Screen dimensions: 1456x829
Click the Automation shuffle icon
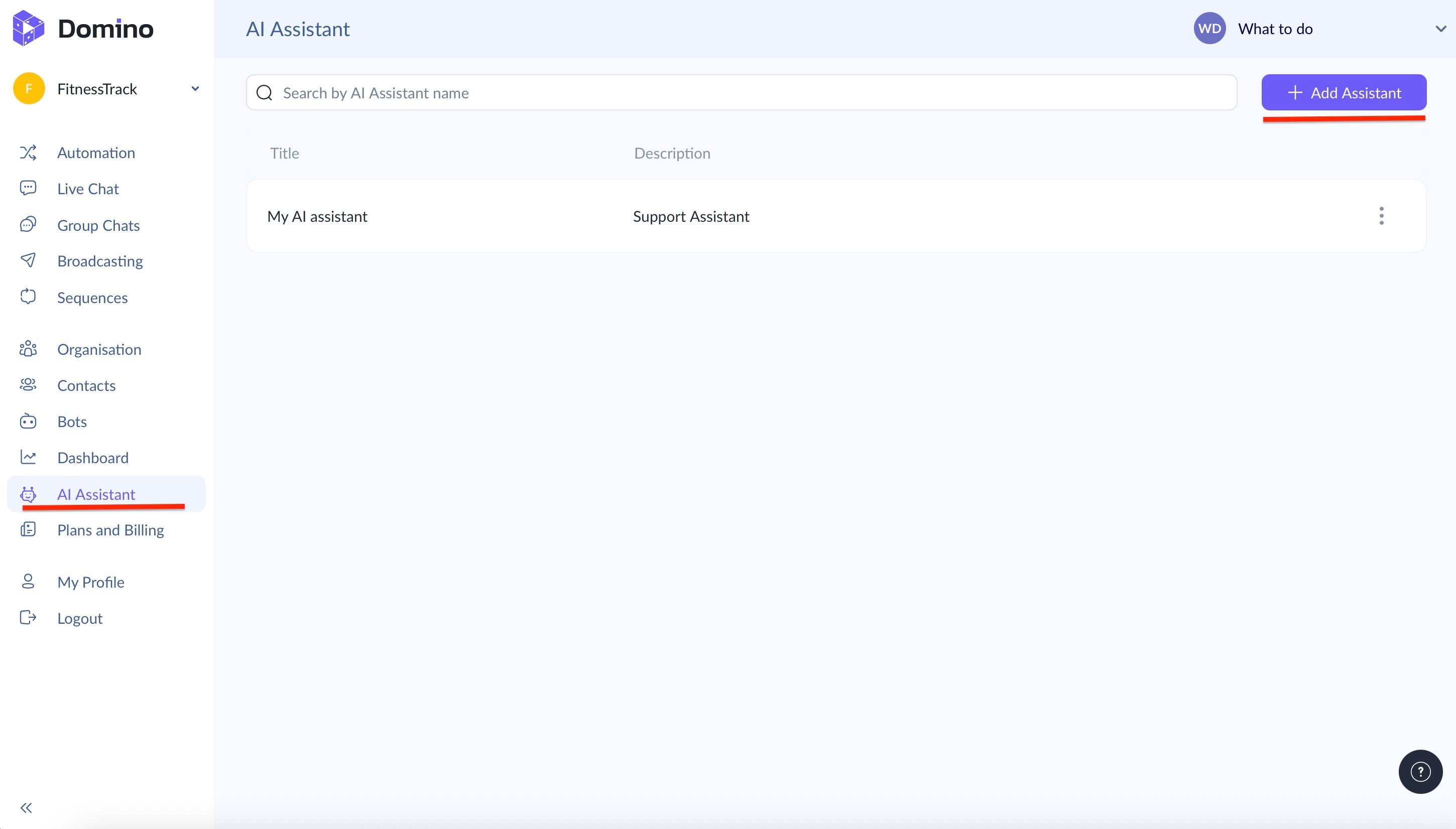point(28,153)
